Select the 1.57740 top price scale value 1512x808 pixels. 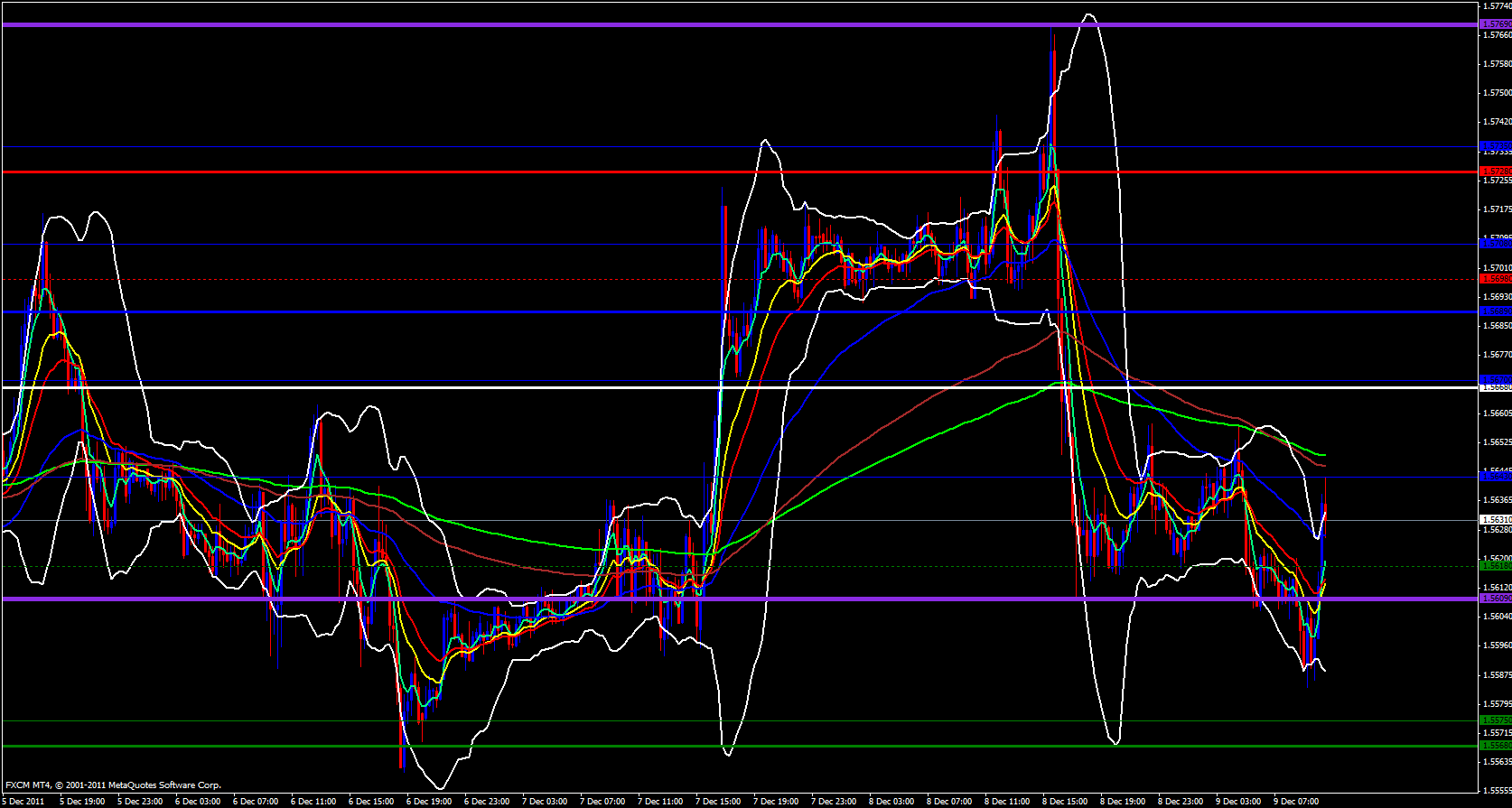tap(1497, 5)
